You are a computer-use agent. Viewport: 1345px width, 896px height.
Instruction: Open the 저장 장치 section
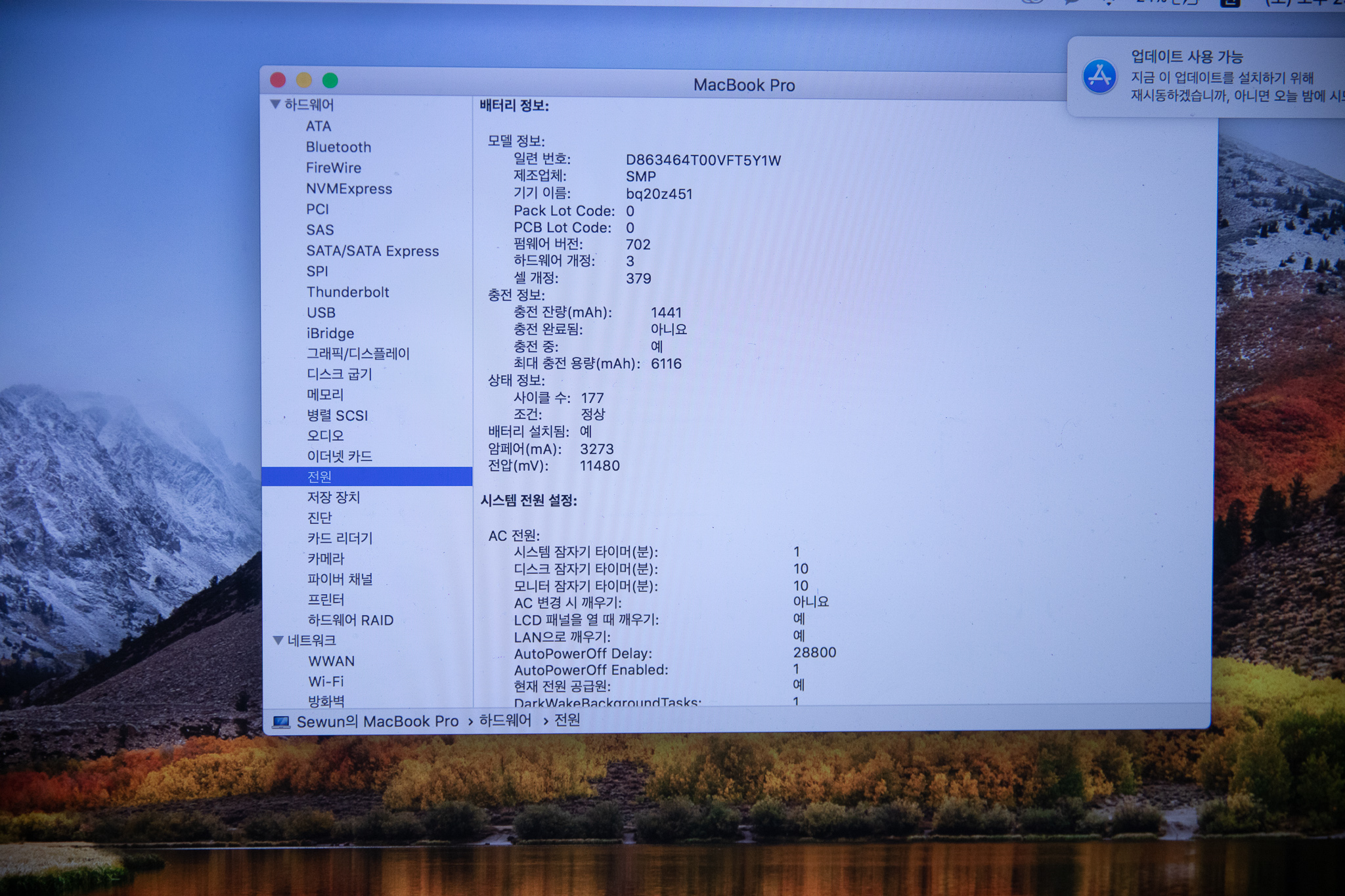334,497
